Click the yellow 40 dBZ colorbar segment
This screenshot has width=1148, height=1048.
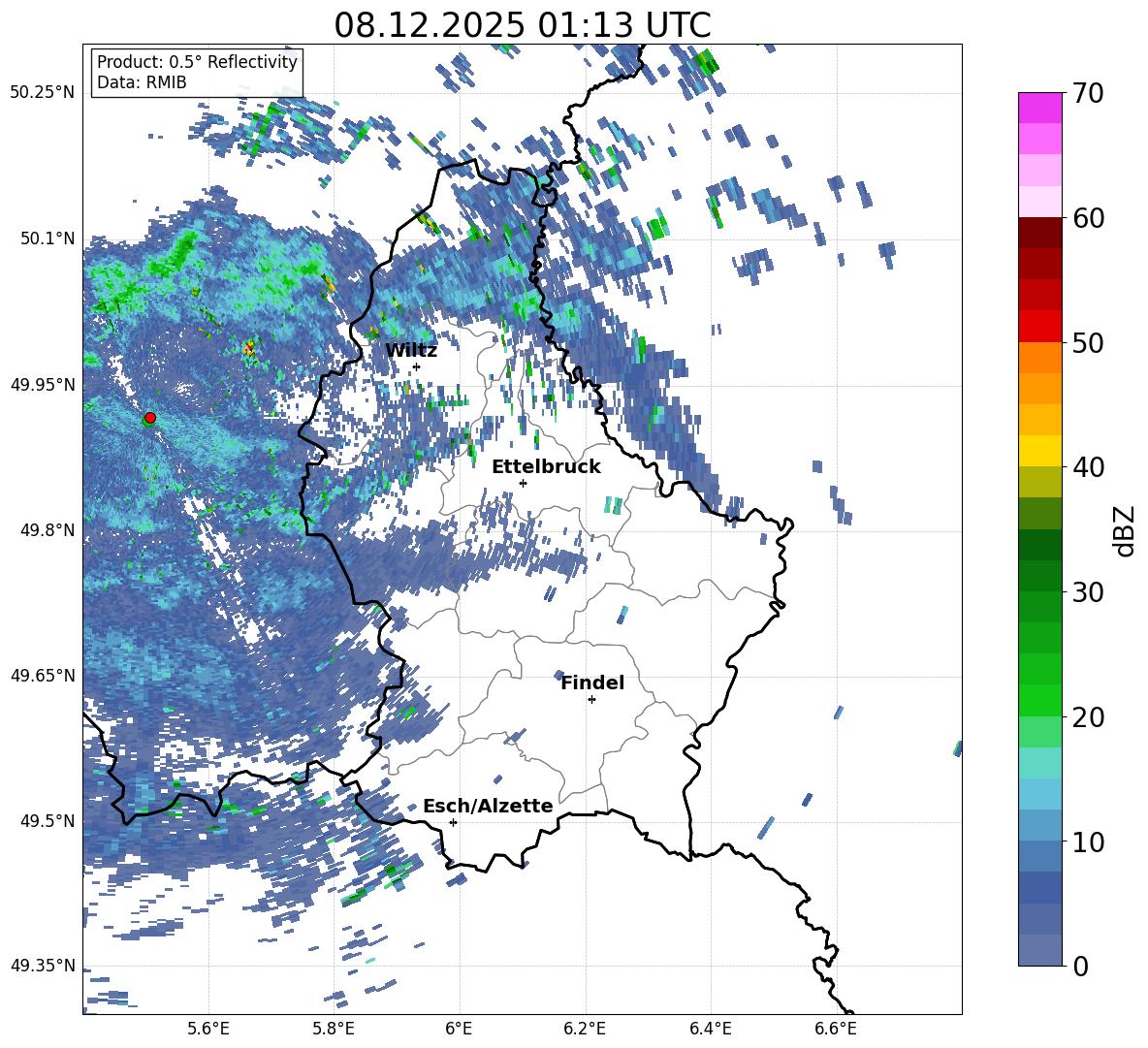(1039, 451)
